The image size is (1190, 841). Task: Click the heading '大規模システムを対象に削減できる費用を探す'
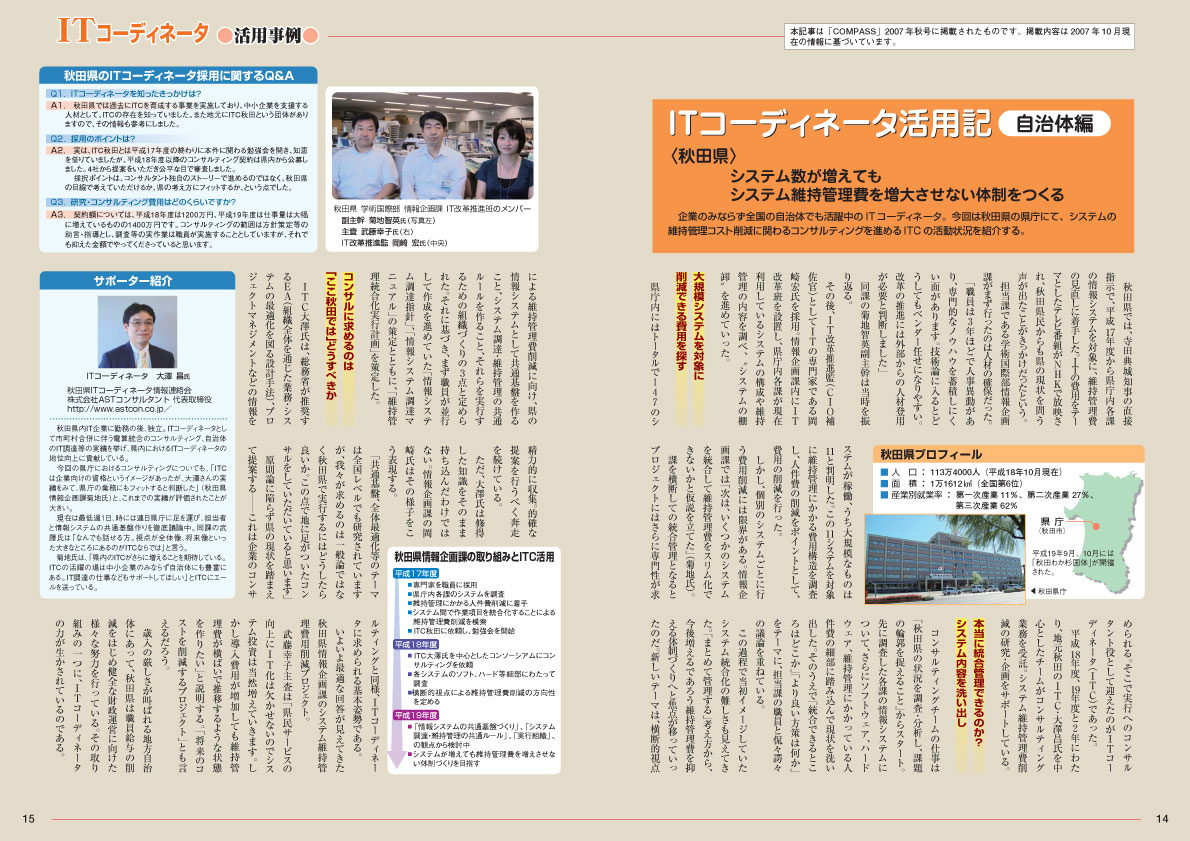click(x=690, y=327)
